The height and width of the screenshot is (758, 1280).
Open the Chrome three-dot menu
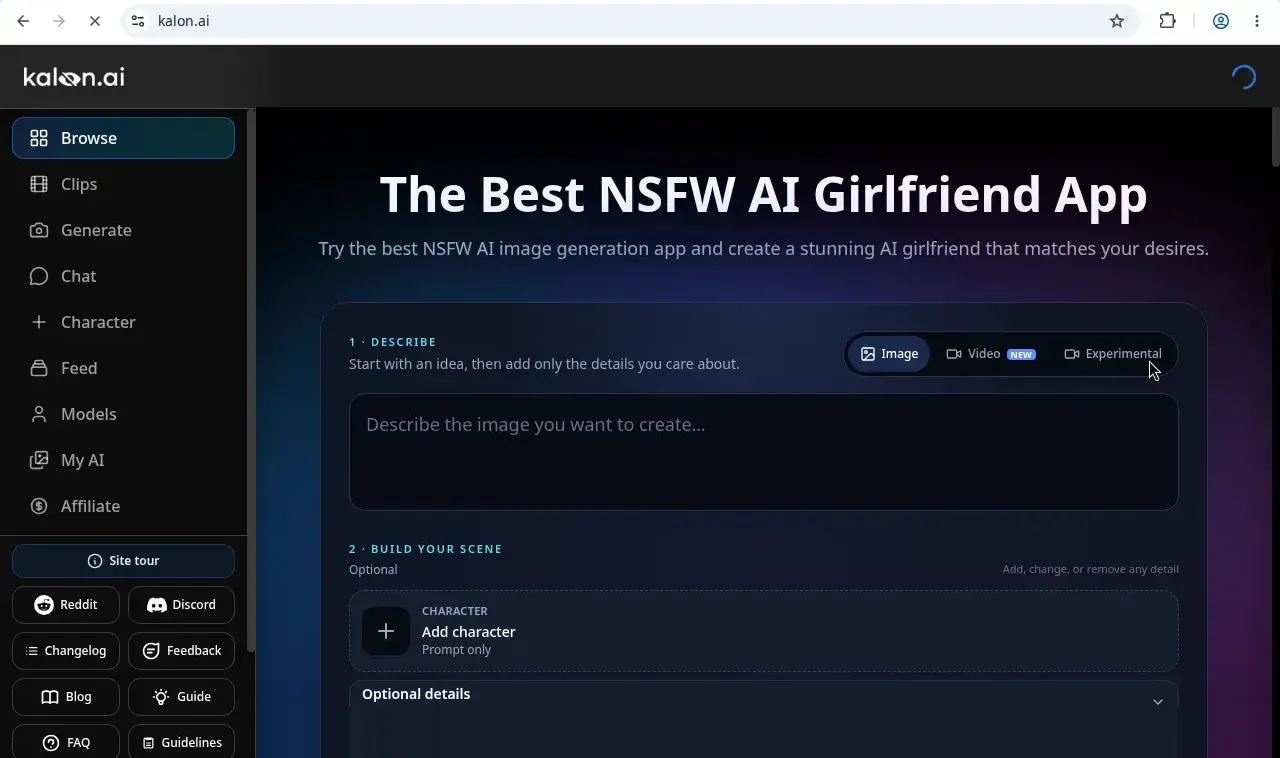coord(1257,21)
